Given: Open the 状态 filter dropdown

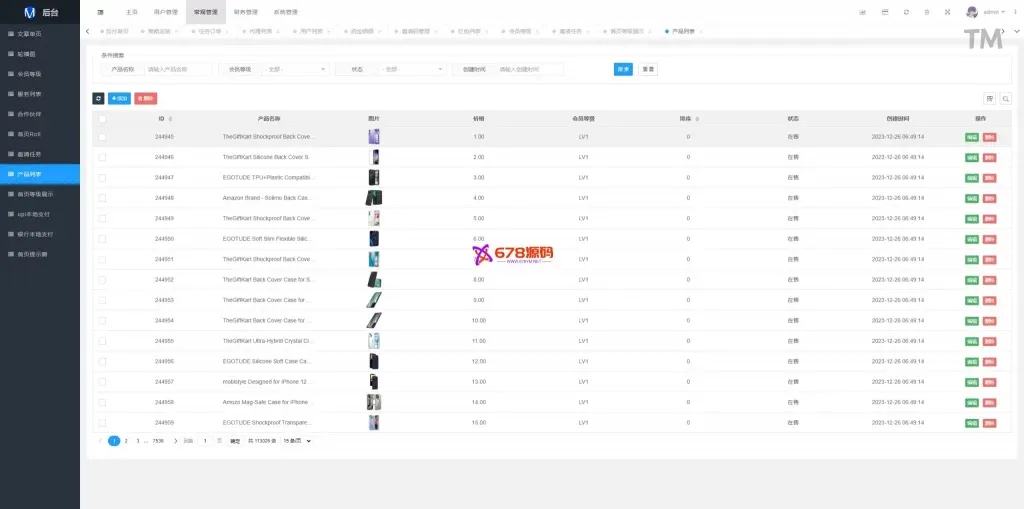Looking at the screenshot, I should tap(412, 70).
